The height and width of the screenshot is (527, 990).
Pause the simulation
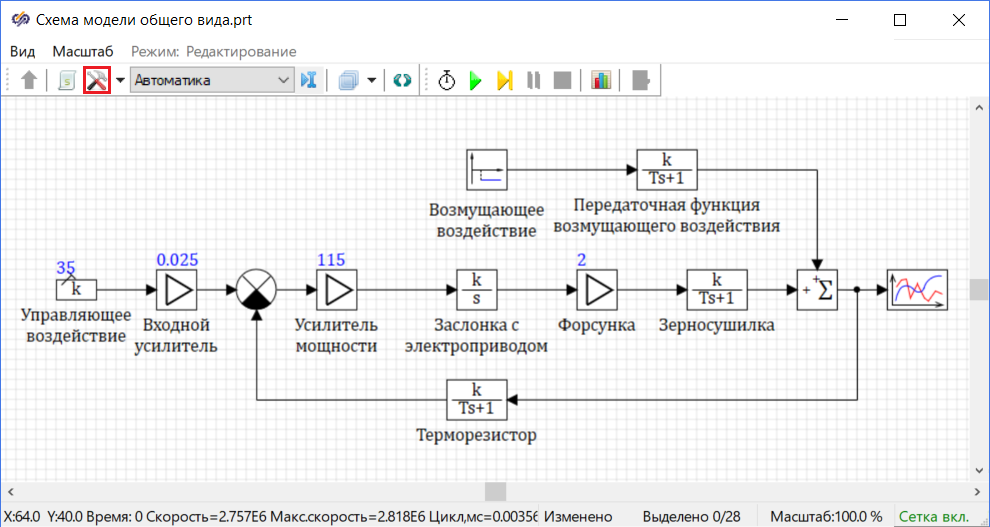534,81
